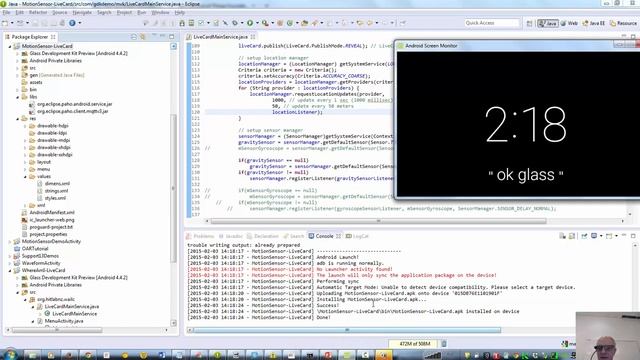Switch to the Web perspective
Viewport: 640px width, 360px height.
point(569,23)
